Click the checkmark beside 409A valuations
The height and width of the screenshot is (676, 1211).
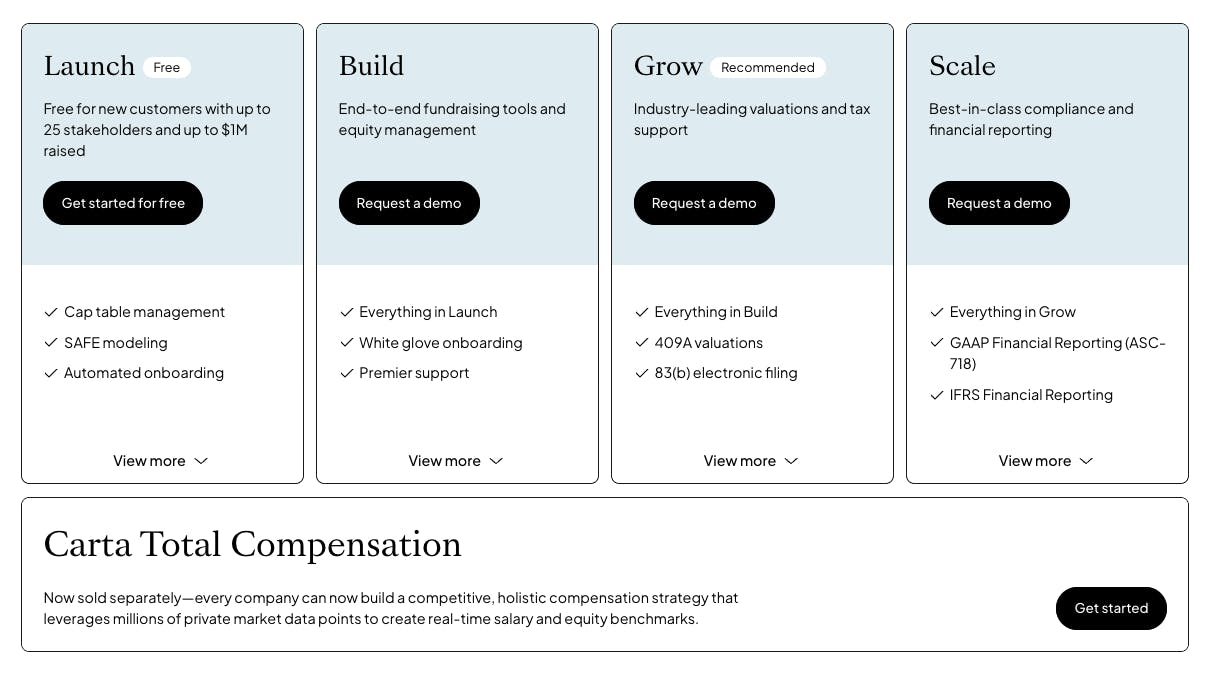(x=641, y=343)
